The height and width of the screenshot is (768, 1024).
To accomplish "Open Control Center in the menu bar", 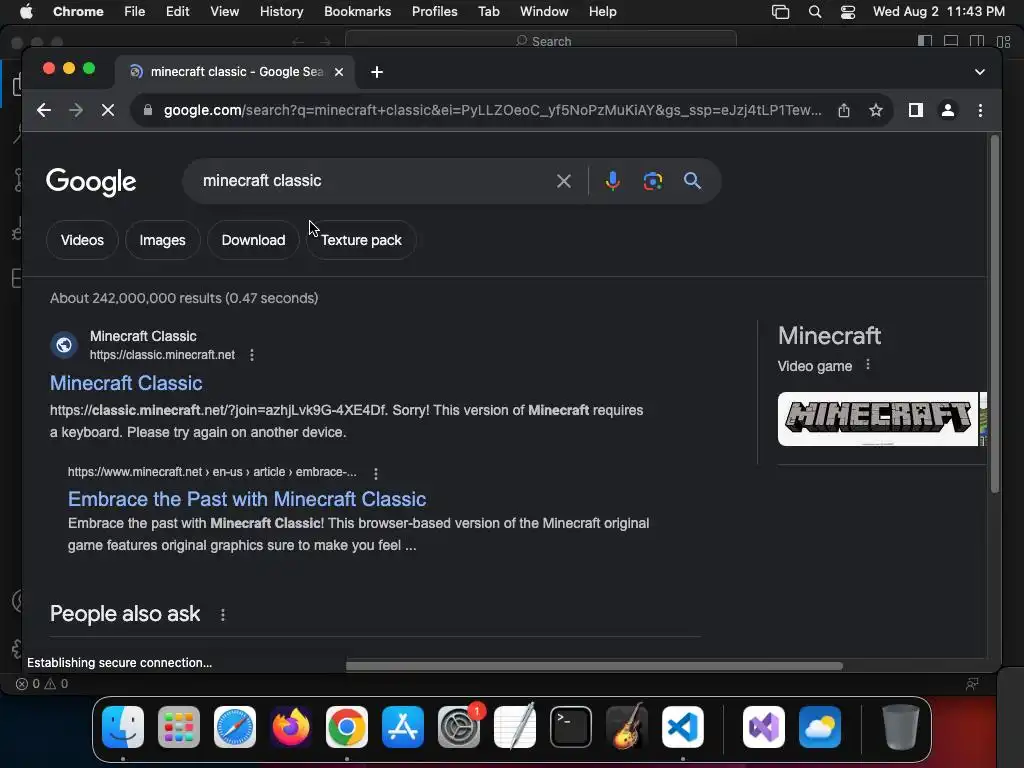I will point(848,12).
